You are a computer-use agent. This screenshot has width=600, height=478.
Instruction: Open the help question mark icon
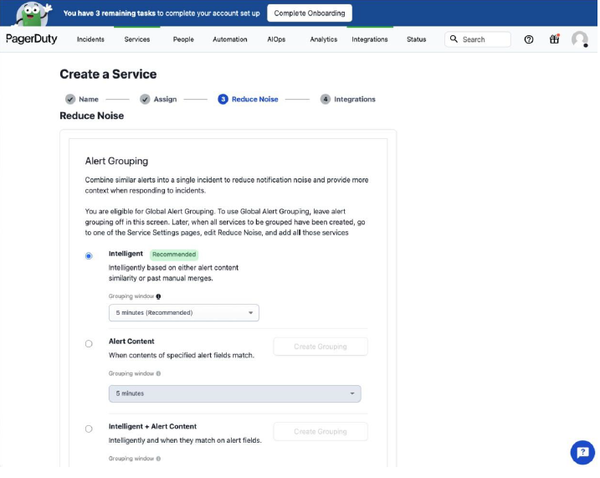coord(530,39)
